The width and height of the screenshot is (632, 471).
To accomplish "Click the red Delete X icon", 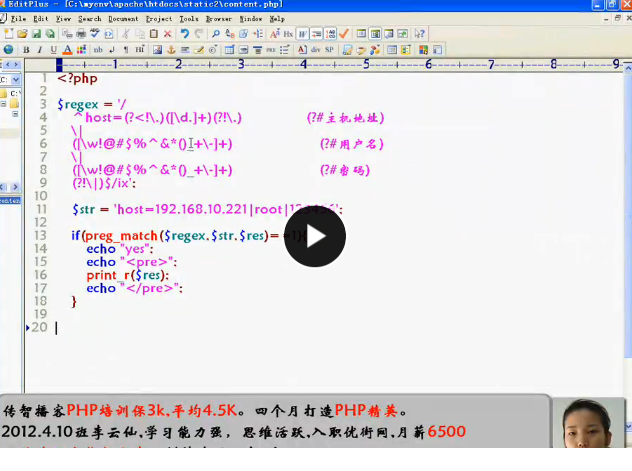I will 168,34.
